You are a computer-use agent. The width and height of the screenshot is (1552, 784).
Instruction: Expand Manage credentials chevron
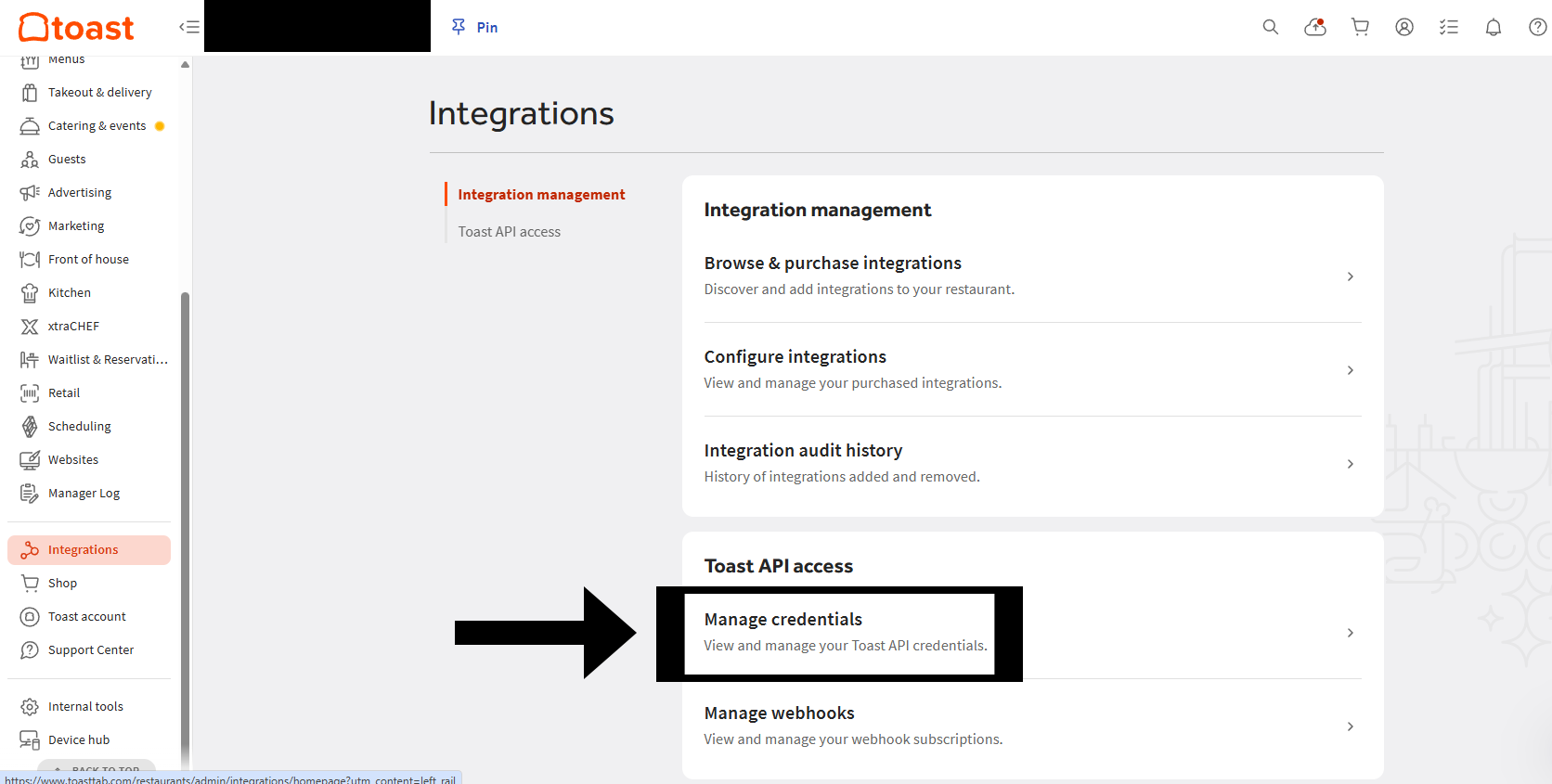pyautogui.click(x=1351, y=633)
